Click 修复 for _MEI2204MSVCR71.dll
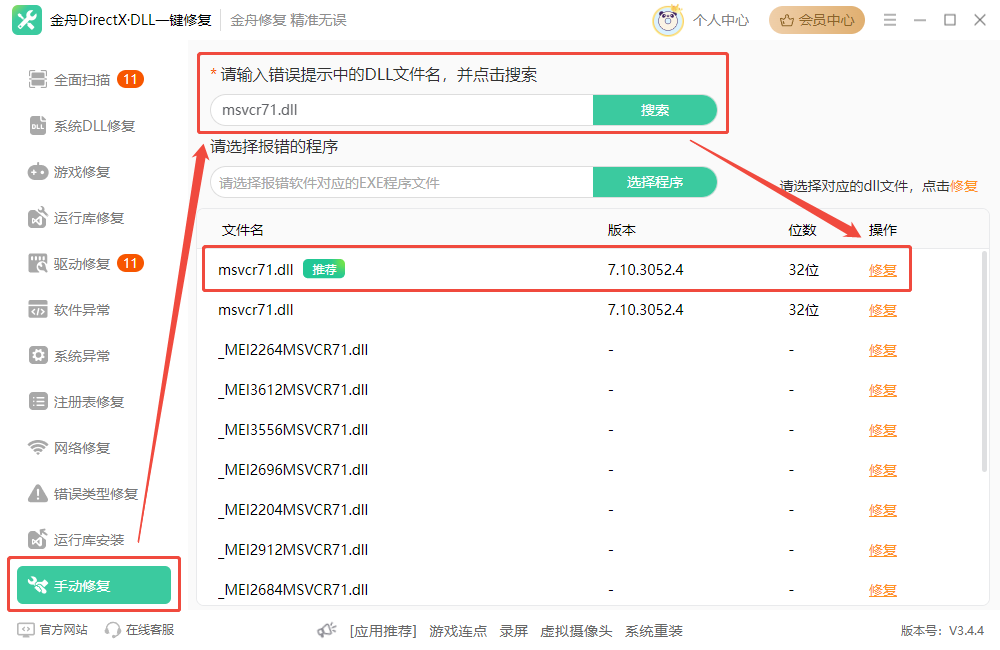 (883, 510)
